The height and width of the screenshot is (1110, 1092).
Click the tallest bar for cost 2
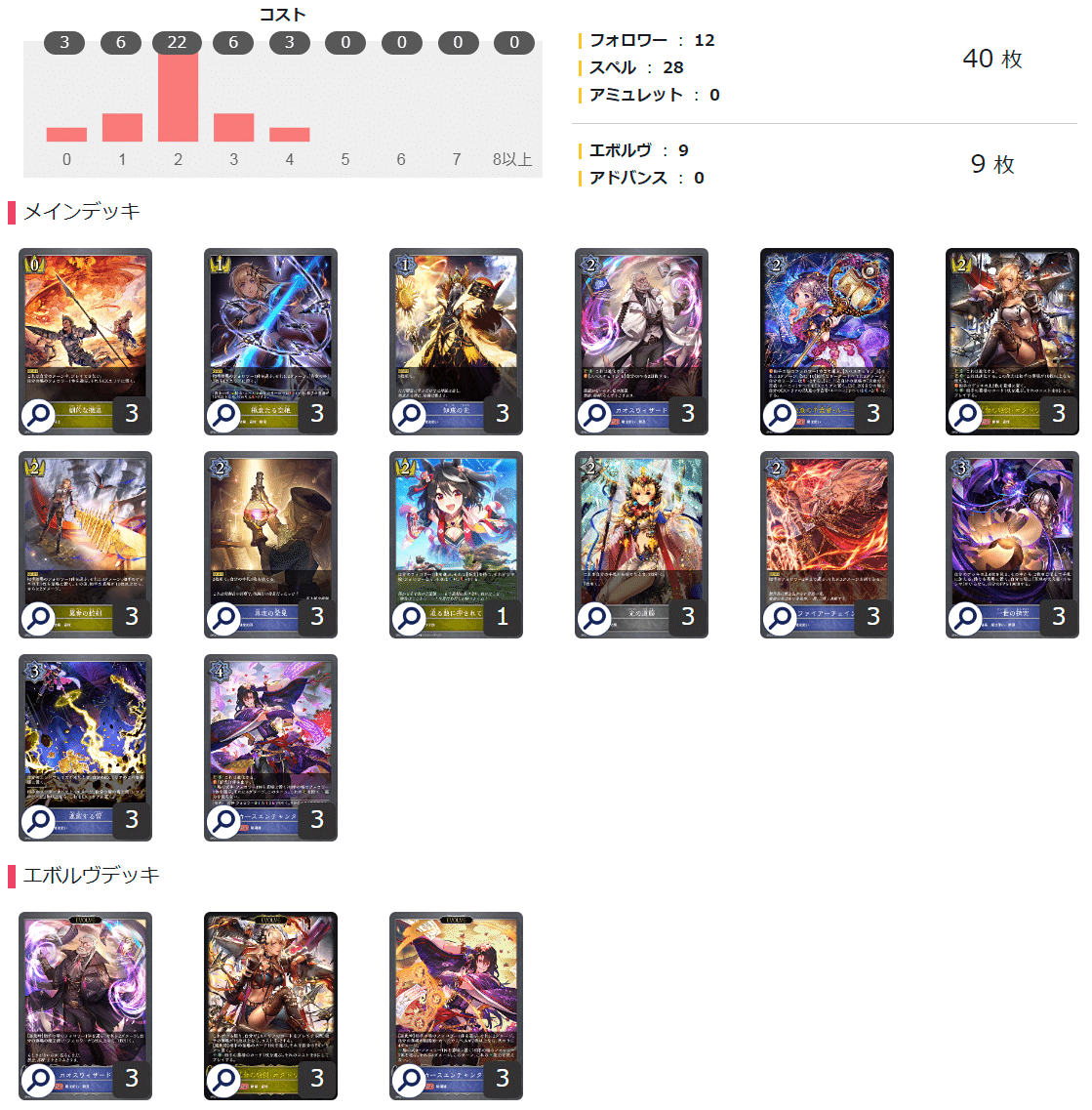coord(178,97)
